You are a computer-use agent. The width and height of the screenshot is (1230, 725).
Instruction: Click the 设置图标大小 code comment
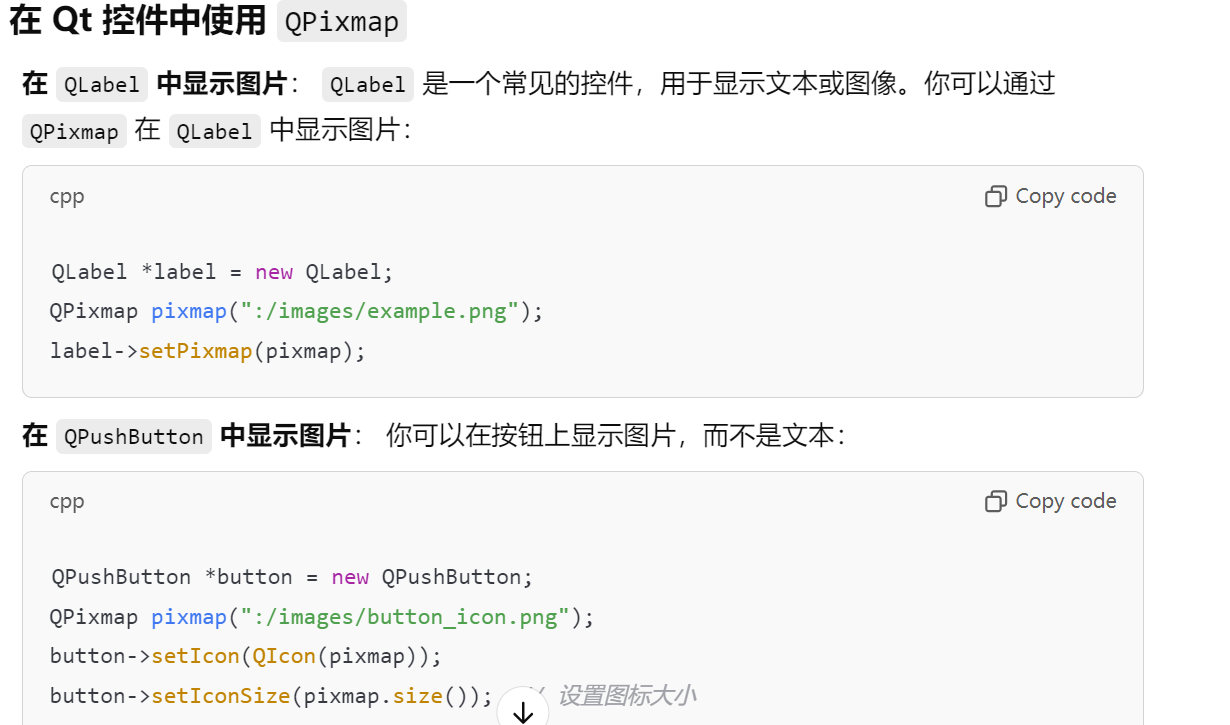626,696
